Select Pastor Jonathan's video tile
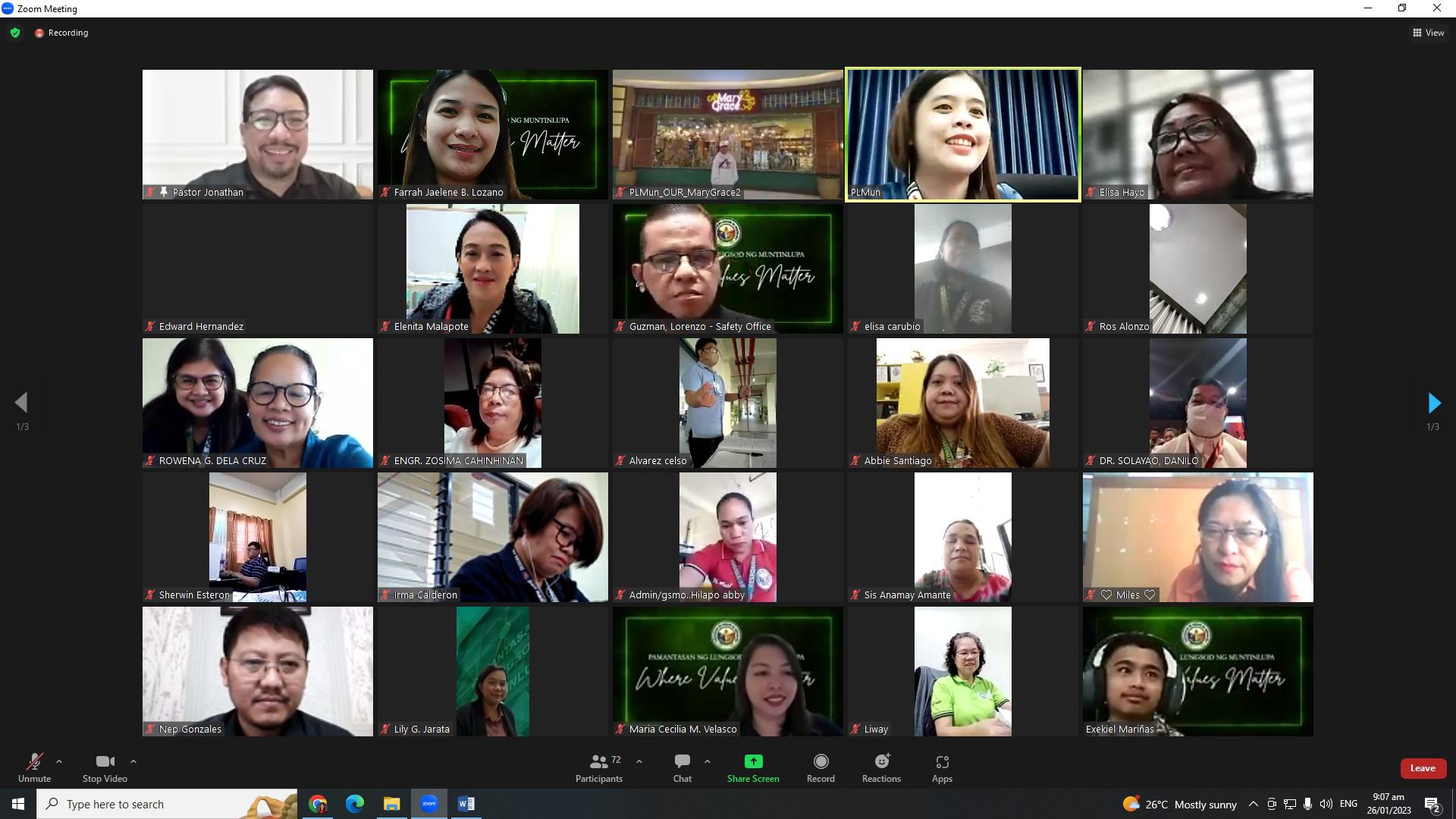1456x819 pixels. 258,134
